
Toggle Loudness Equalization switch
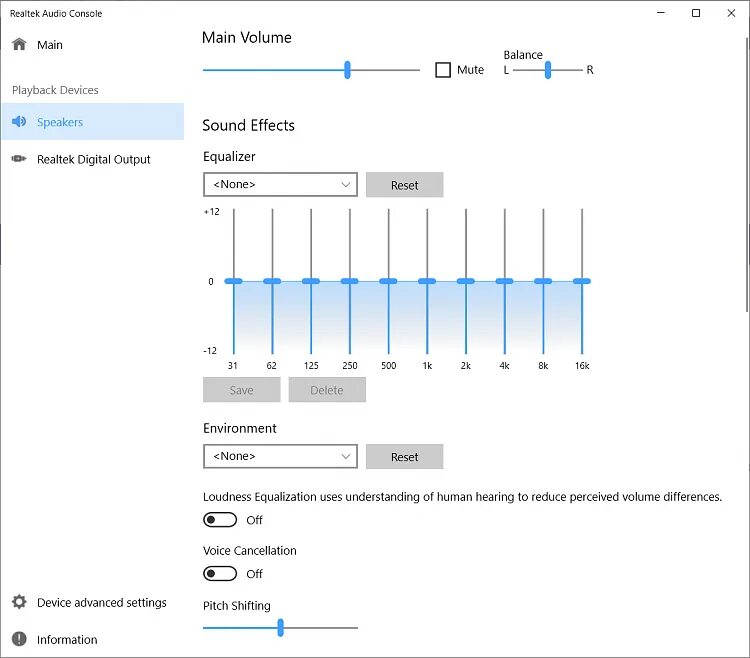tap(220, 520)
